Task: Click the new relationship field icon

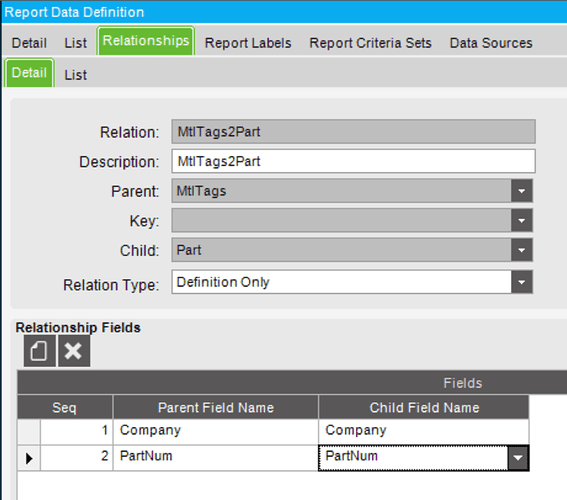Action: 40,351
